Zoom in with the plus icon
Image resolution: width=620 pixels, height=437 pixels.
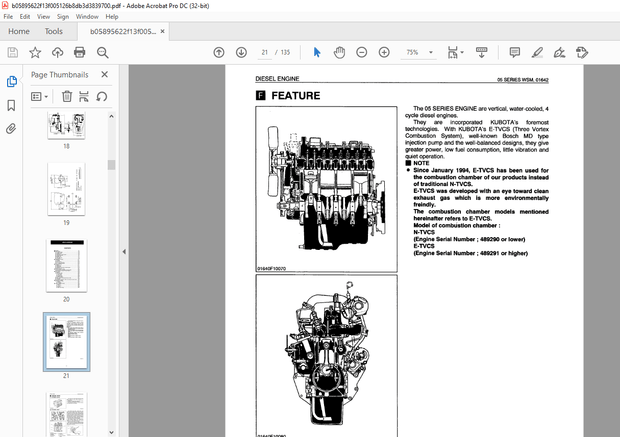pos(383,52)
